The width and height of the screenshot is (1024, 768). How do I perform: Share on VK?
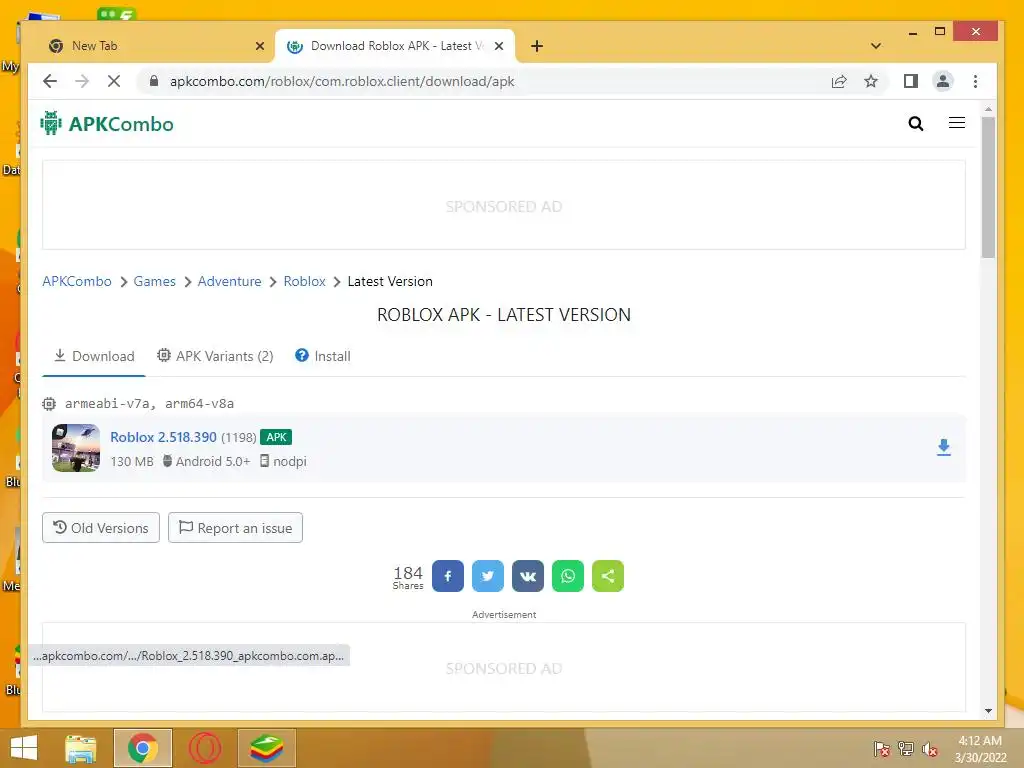pos(528,576)
